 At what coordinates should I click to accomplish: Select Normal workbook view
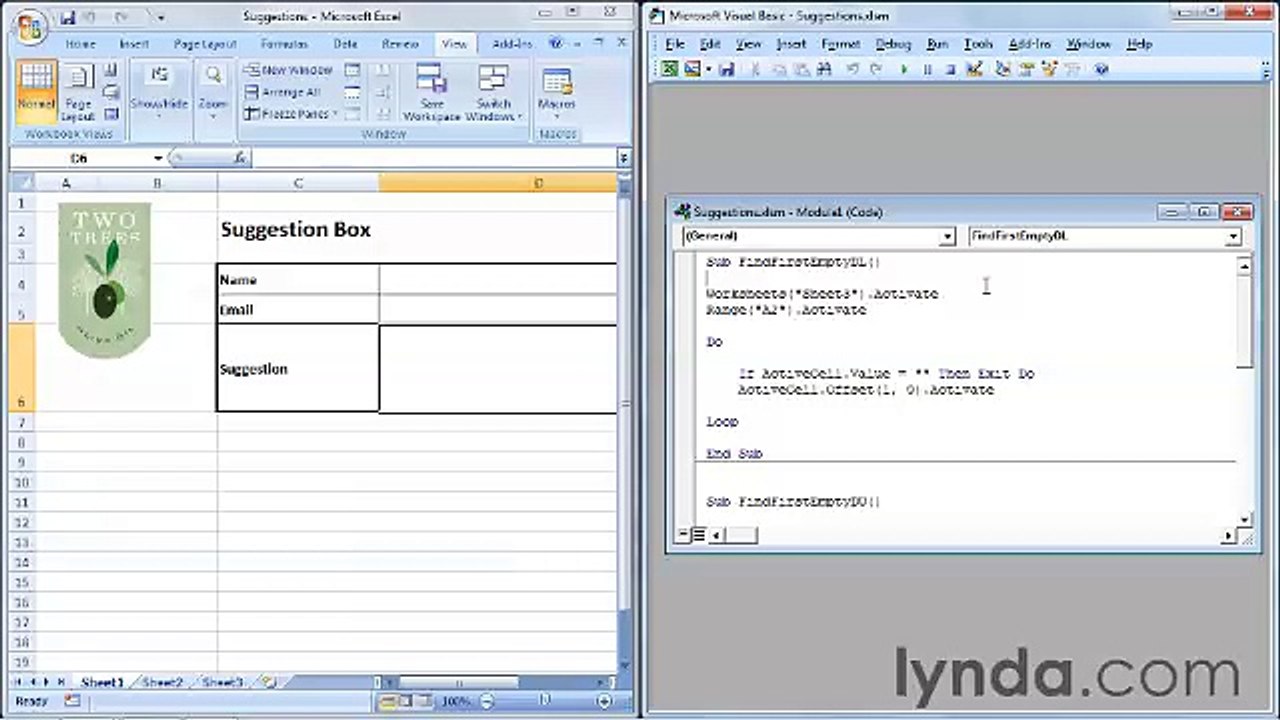pyautogui.click(x=36, y=92)
